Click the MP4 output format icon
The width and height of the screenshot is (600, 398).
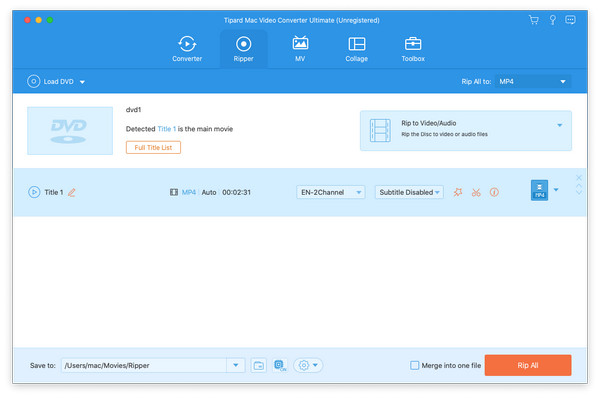539,190
